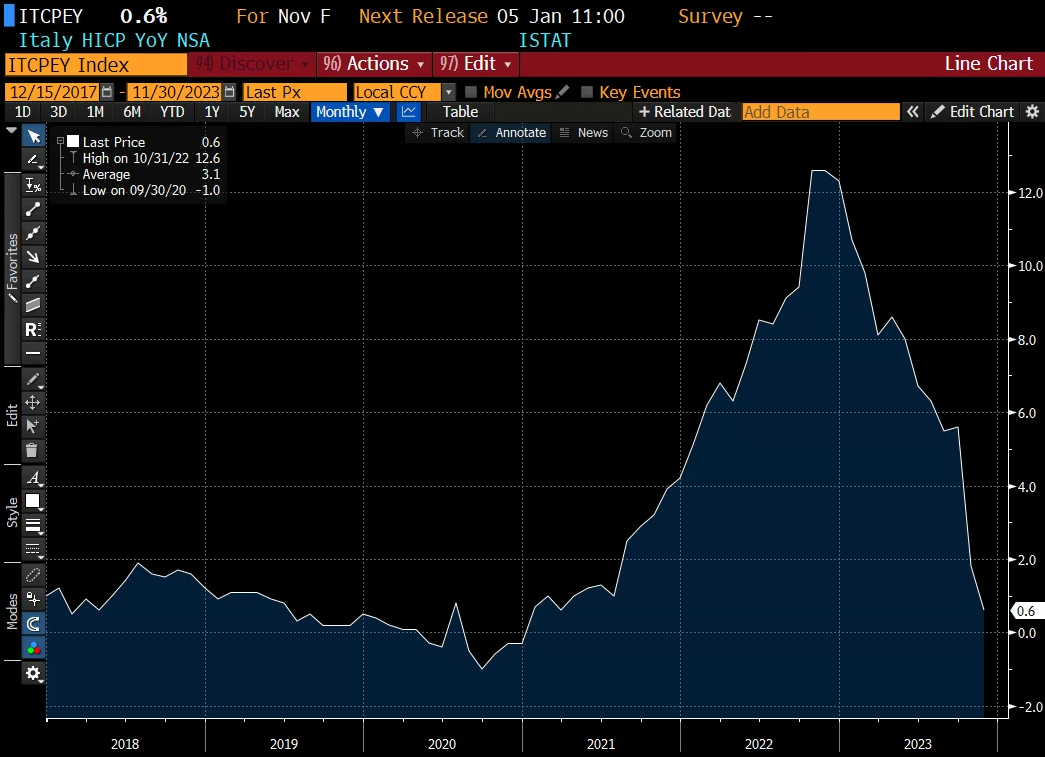Select the regression R tool
This screenshot has height=757, width=1045.
(x=33, y=329)
